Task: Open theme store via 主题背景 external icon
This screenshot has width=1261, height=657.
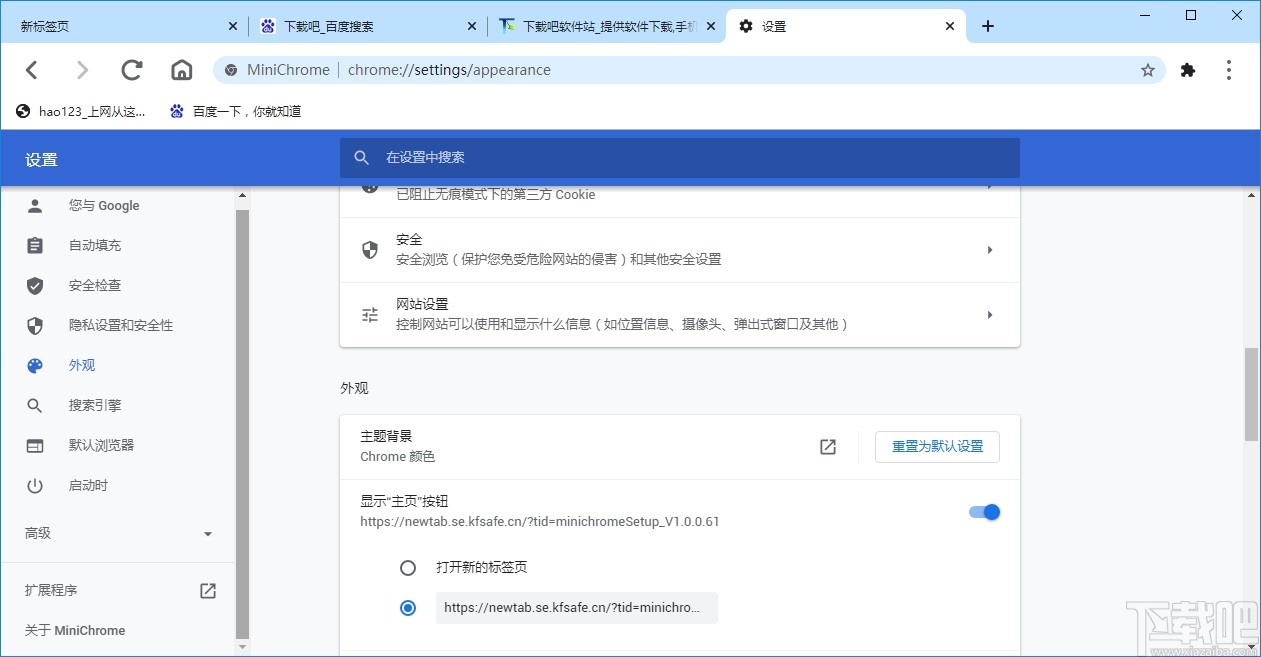Action: pos(828,447)
